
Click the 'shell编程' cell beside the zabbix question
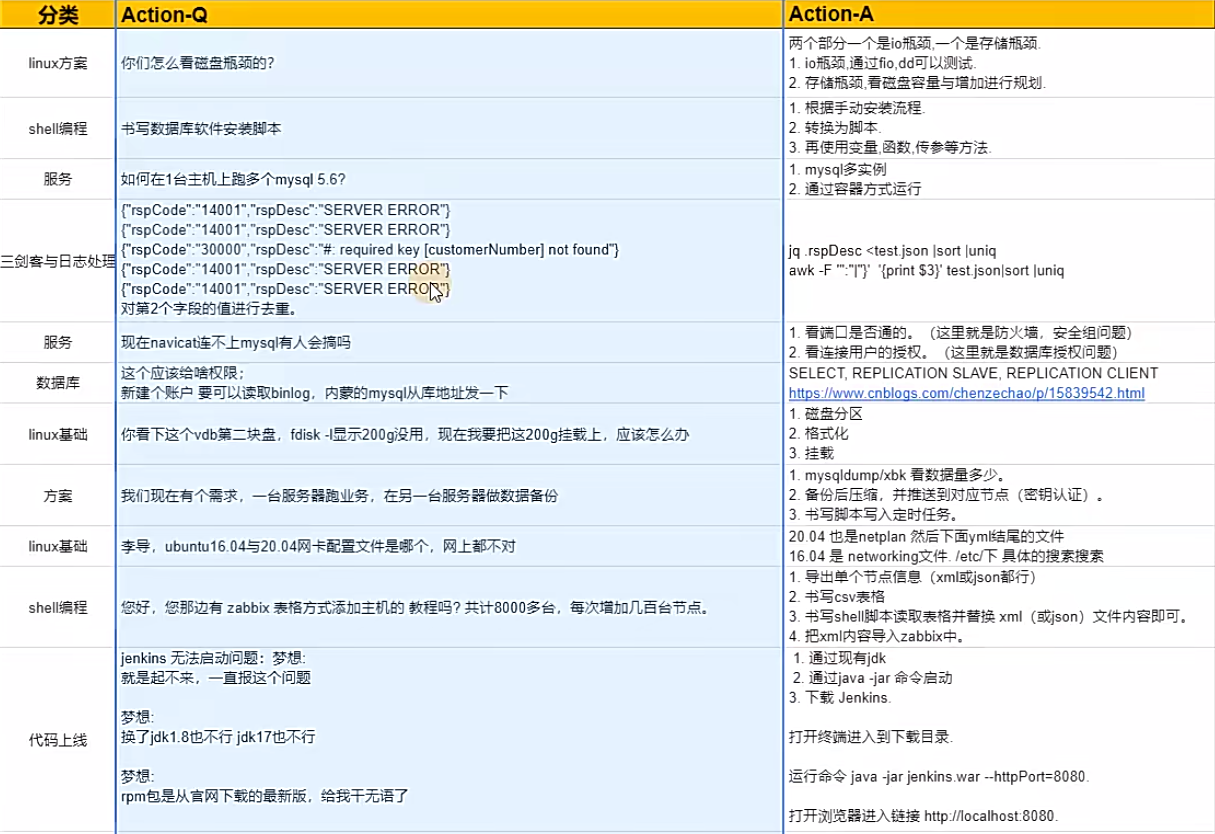(x=57, y=606)
